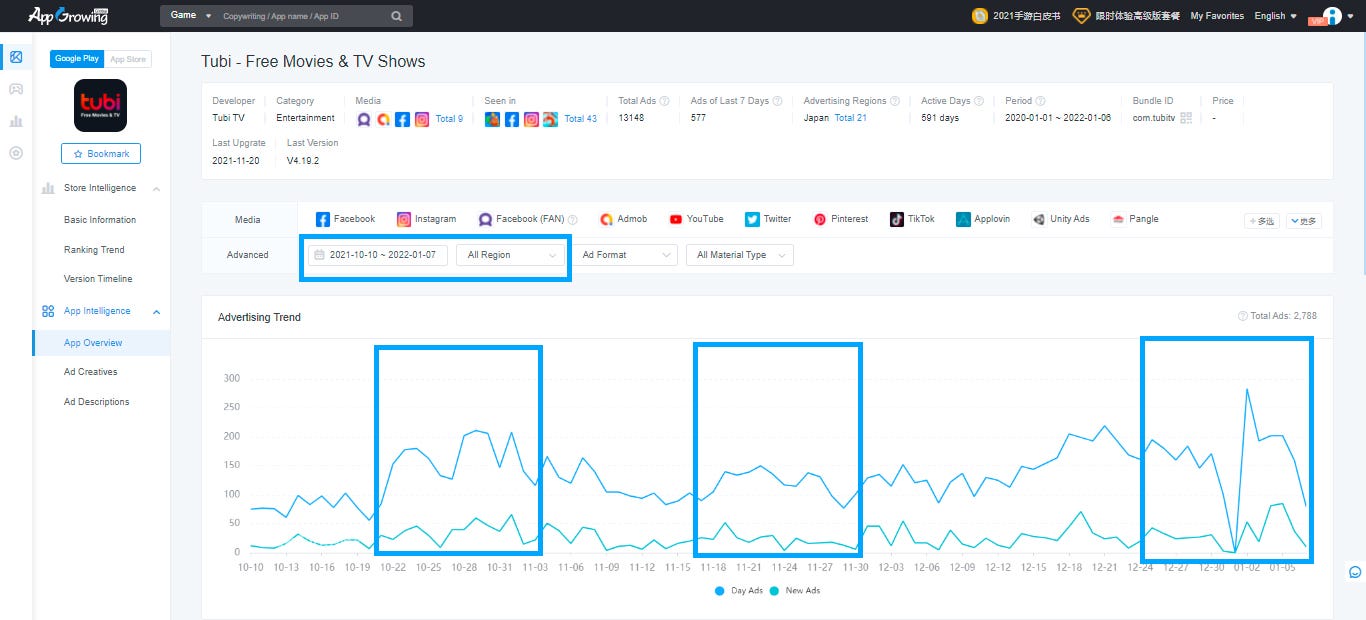Filter media by Pinterest
Viewport: 1366px width, 620px height.
(840, 219)
